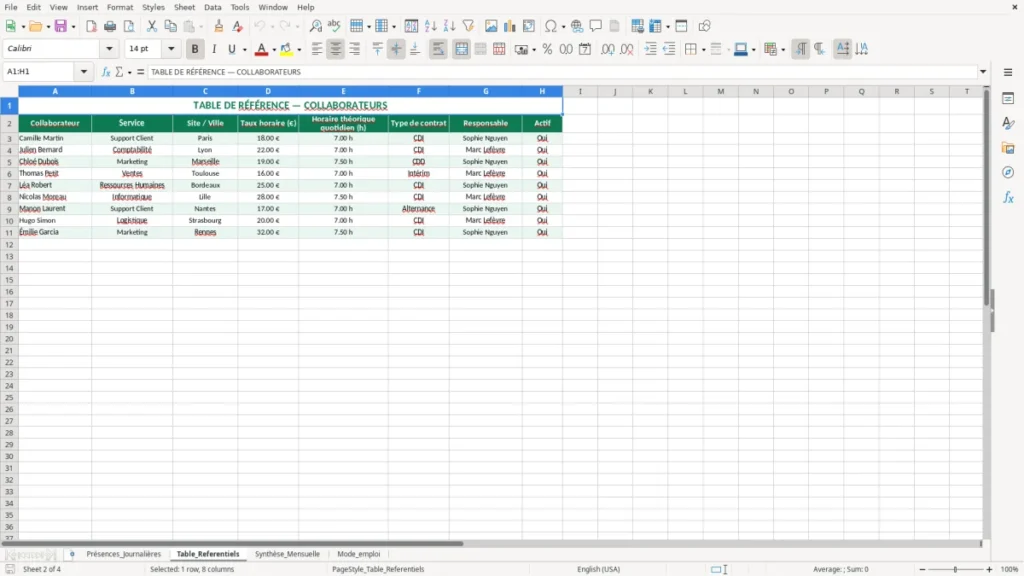
Task: Toggle Underline formatting
Action: coord(231,49)
